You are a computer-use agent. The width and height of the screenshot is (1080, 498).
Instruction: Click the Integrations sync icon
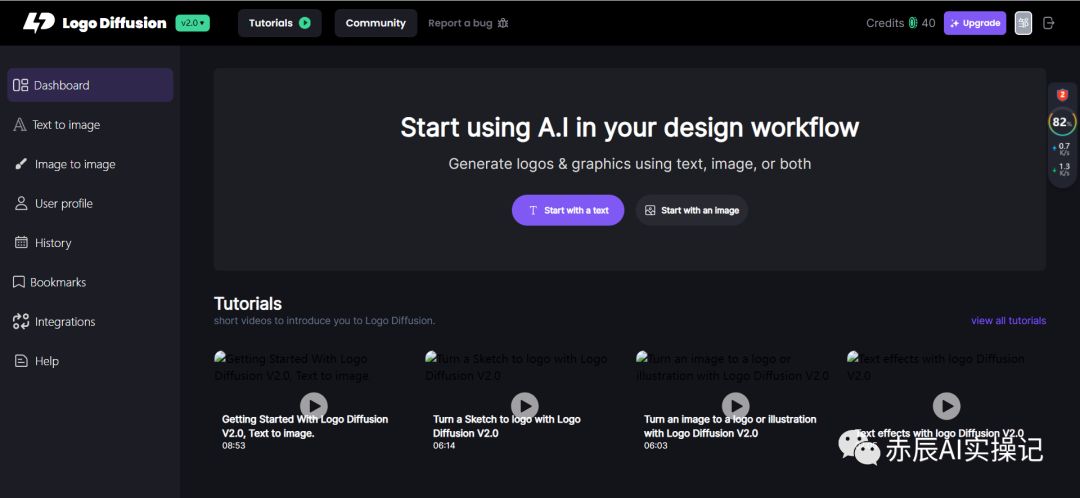[x=21, y=321]
